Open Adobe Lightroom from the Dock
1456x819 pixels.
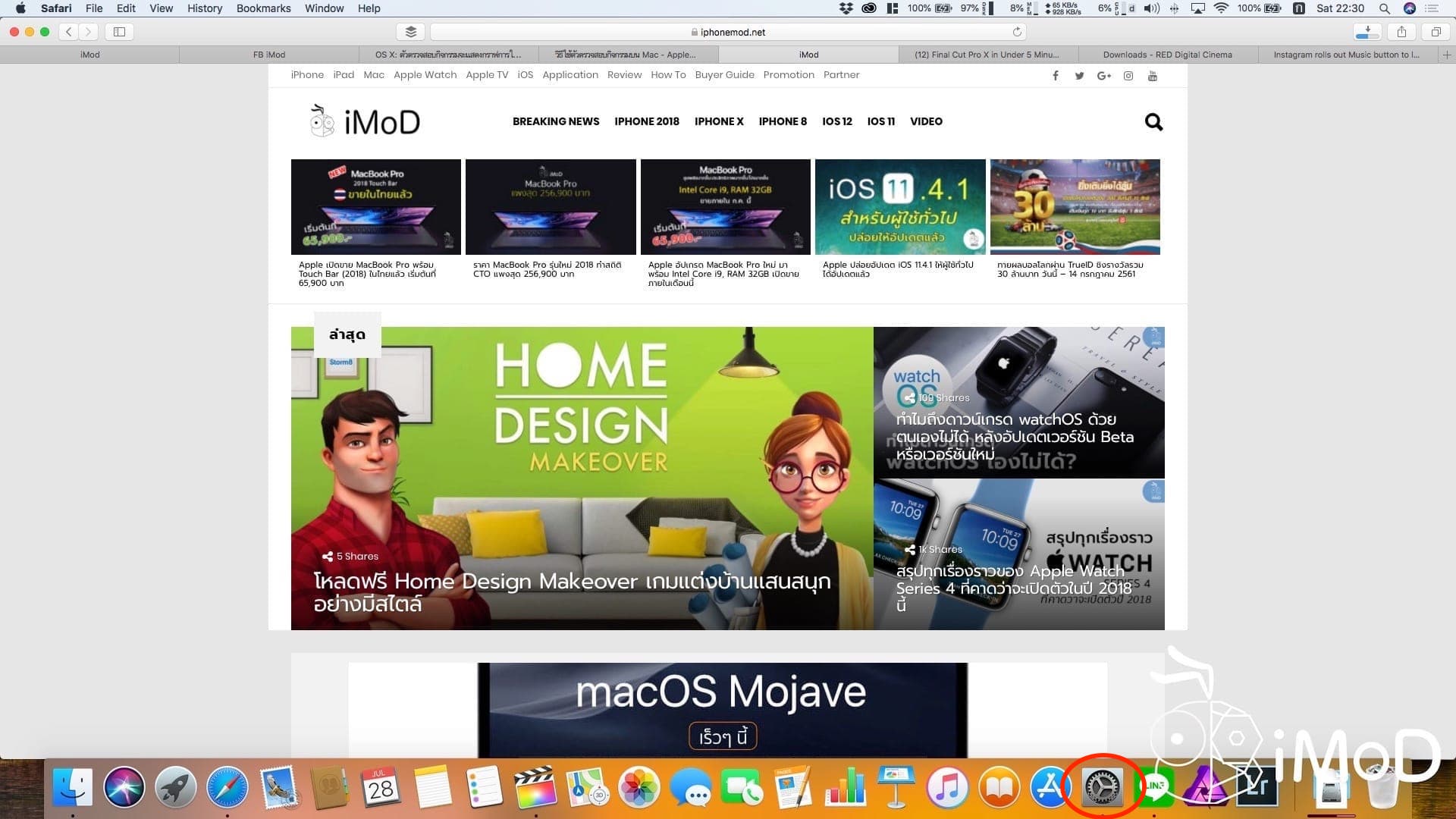[1257, 789]
